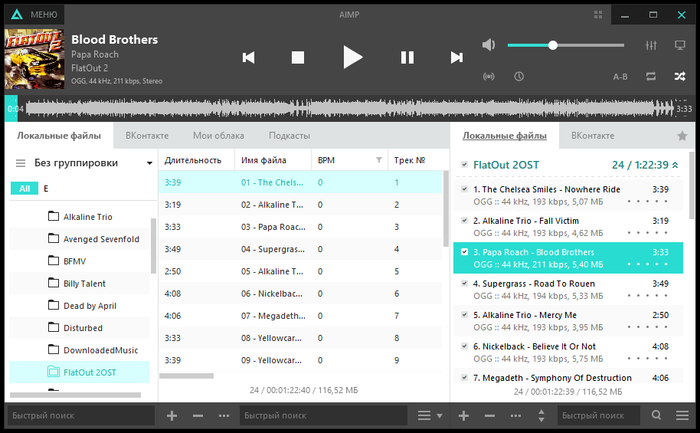This screenshot has width=700, height=433.
Task: Select row 01 - The Chels...
Action: point(300,182)
